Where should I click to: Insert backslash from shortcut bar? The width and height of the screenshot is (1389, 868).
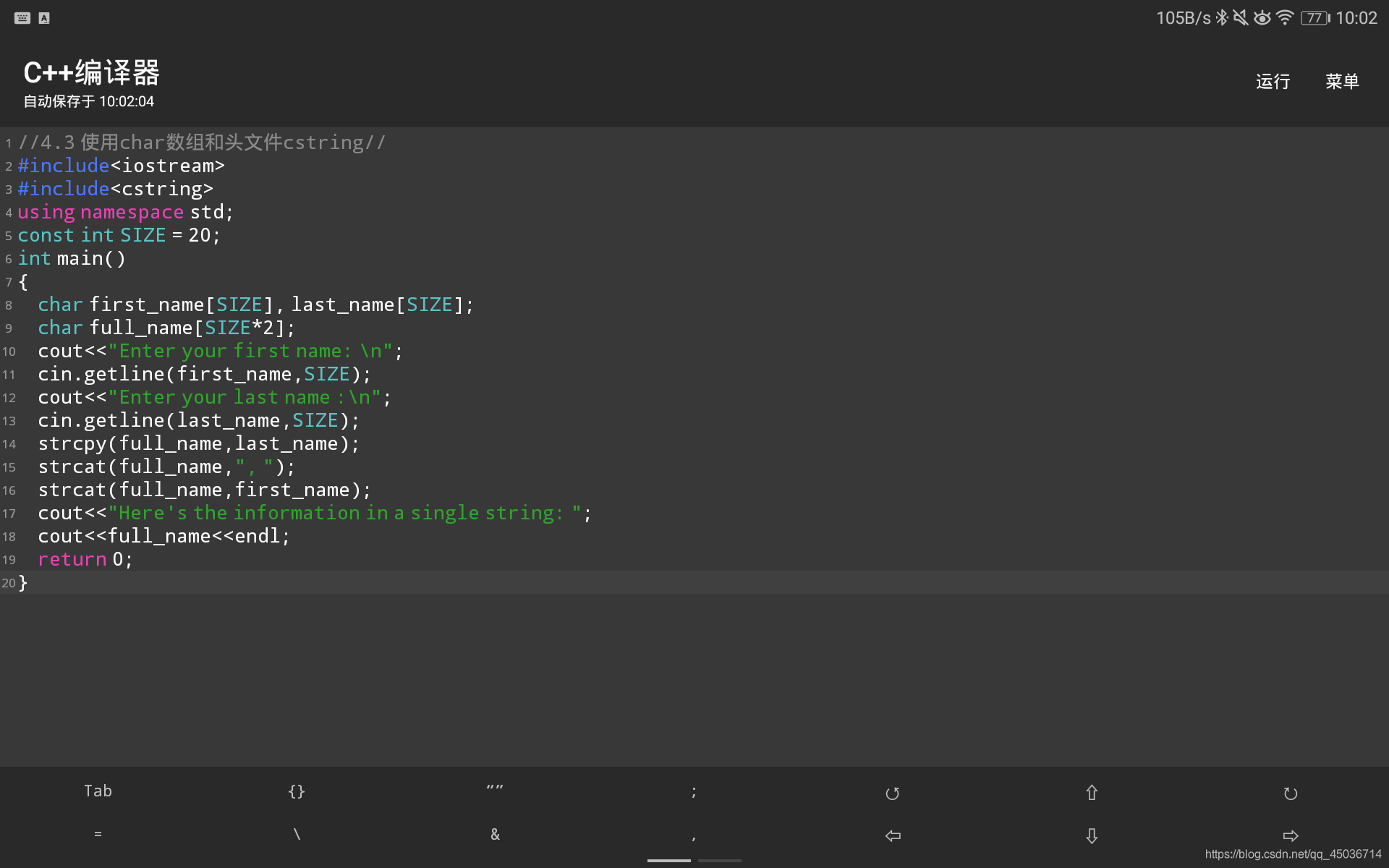pos(297,835)
